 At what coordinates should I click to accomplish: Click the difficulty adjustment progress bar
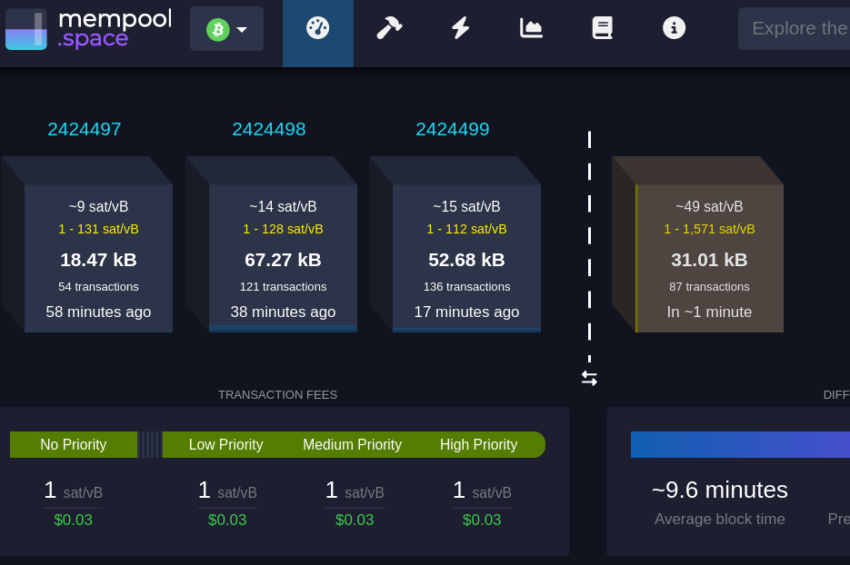[x=740, y=445]
